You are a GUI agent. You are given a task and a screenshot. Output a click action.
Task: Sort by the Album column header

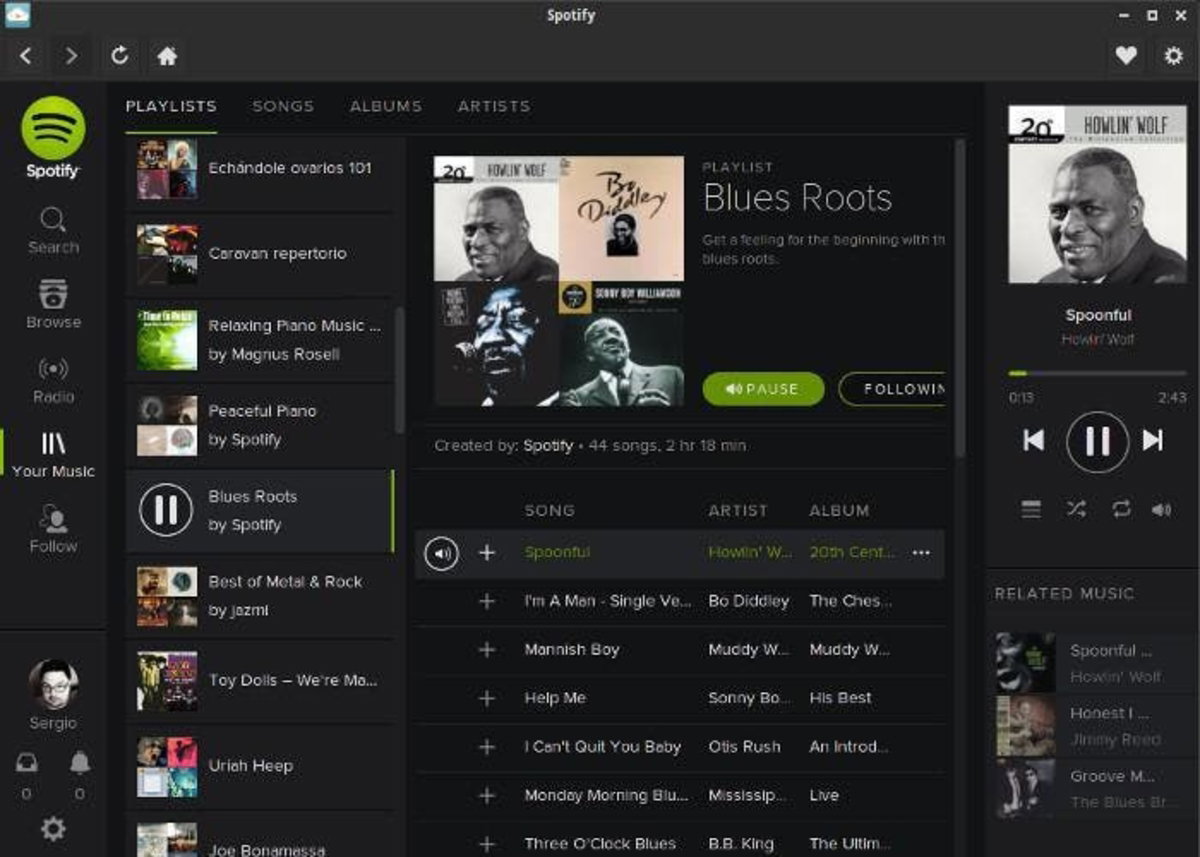[x=839, y=511]
